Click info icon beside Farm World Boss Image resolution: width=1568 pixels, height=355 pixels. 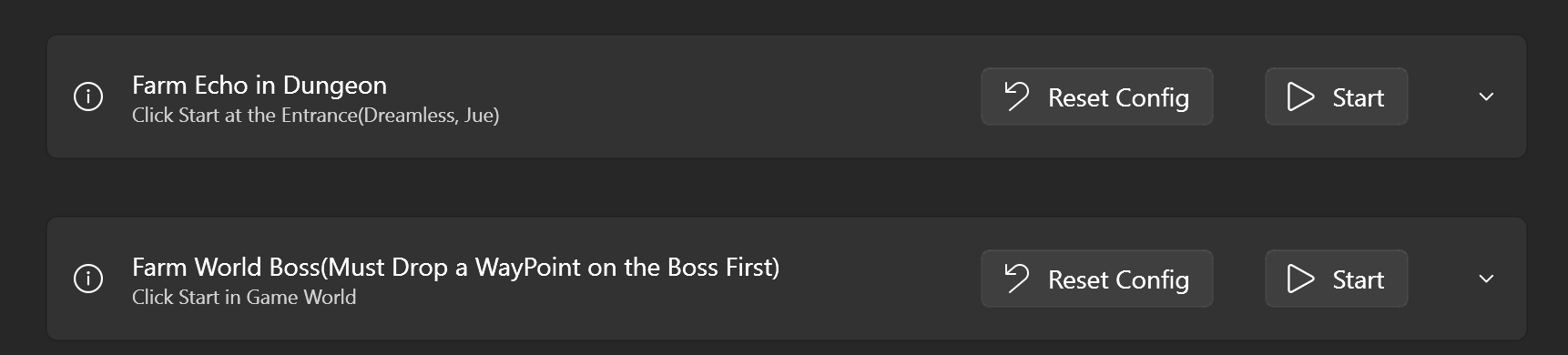(88, 279)
